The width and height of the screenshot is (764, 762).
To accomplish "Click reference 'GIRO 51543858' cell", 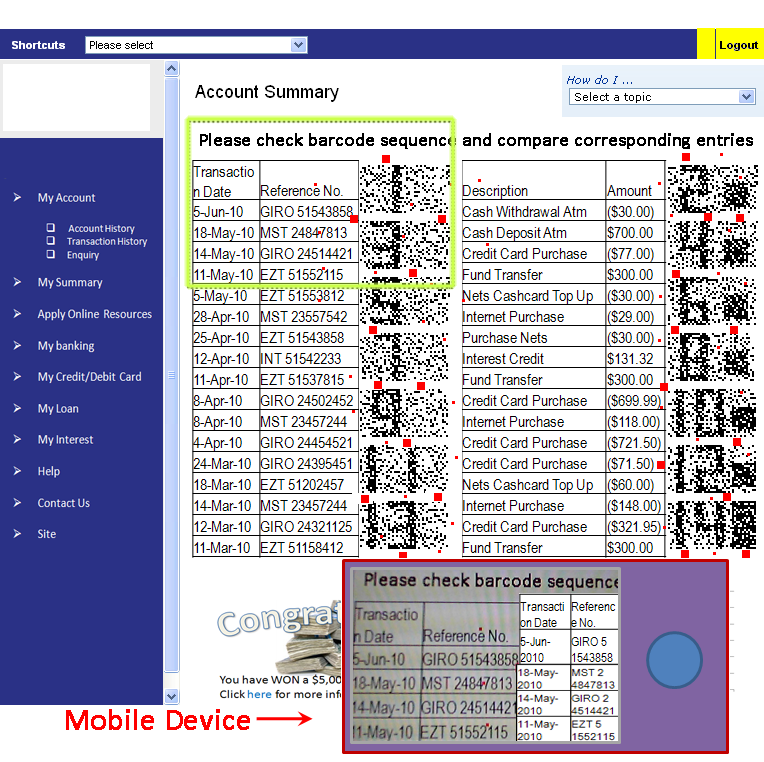I will 308,211.
